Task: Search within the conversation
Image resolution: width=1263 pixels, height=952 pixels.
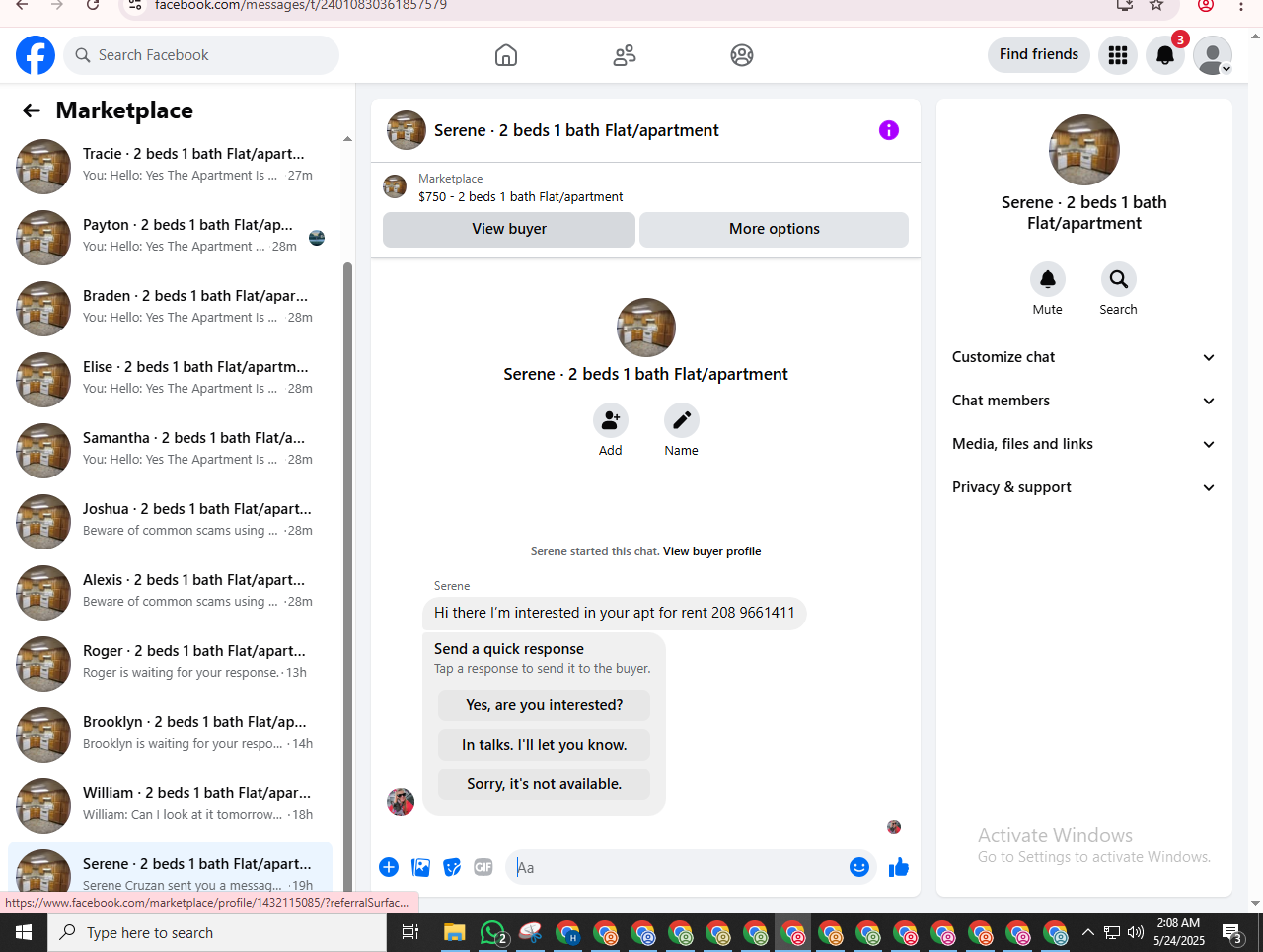Action: coord(1119,279)
